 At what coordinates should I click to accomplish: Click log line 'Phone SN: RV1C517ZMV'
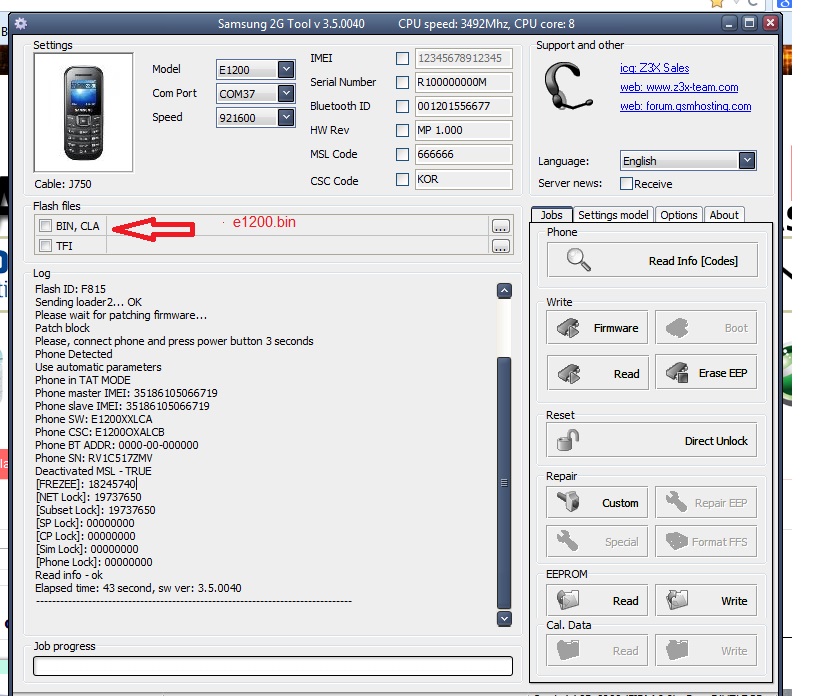(94, 458)
